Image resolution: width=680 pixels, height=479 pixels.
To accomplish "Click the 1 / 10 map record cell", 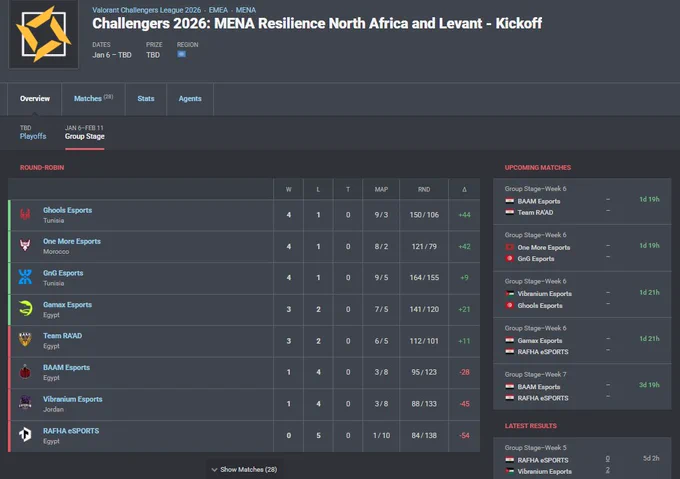I will [381, 435].
